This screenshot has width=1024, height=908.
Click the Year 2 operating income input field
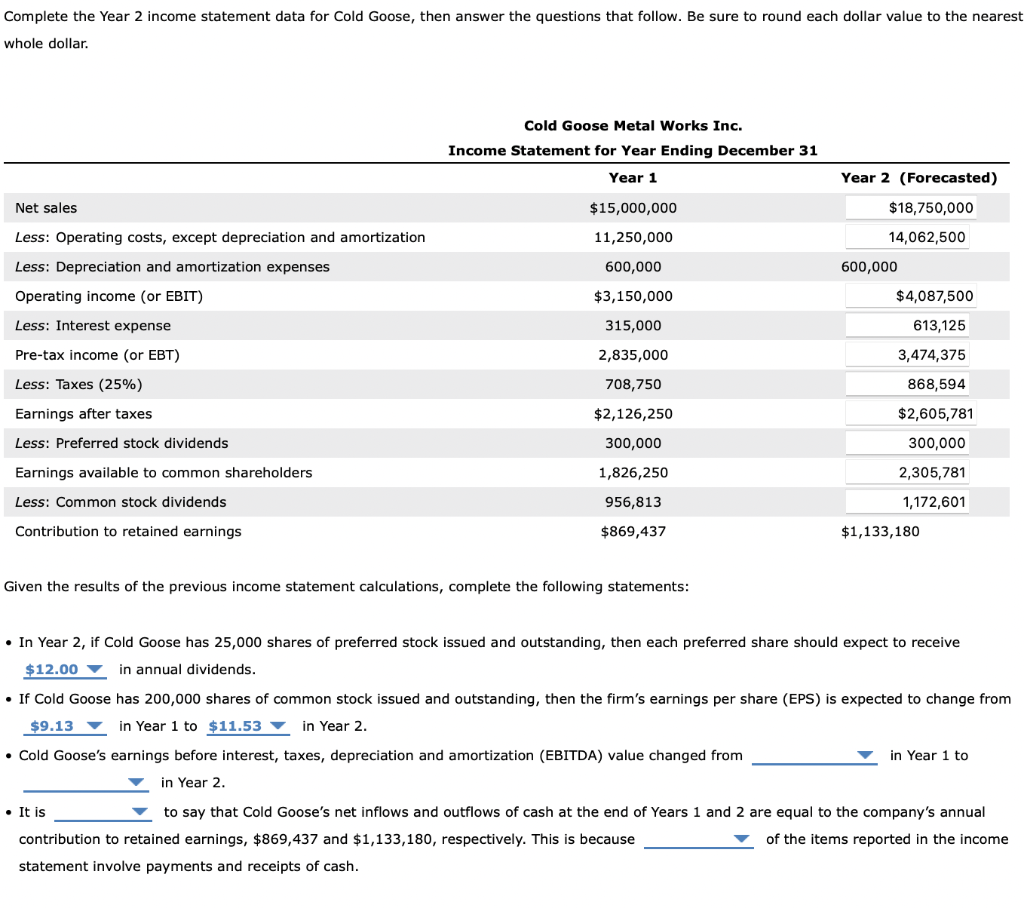(x=911, y=295)
